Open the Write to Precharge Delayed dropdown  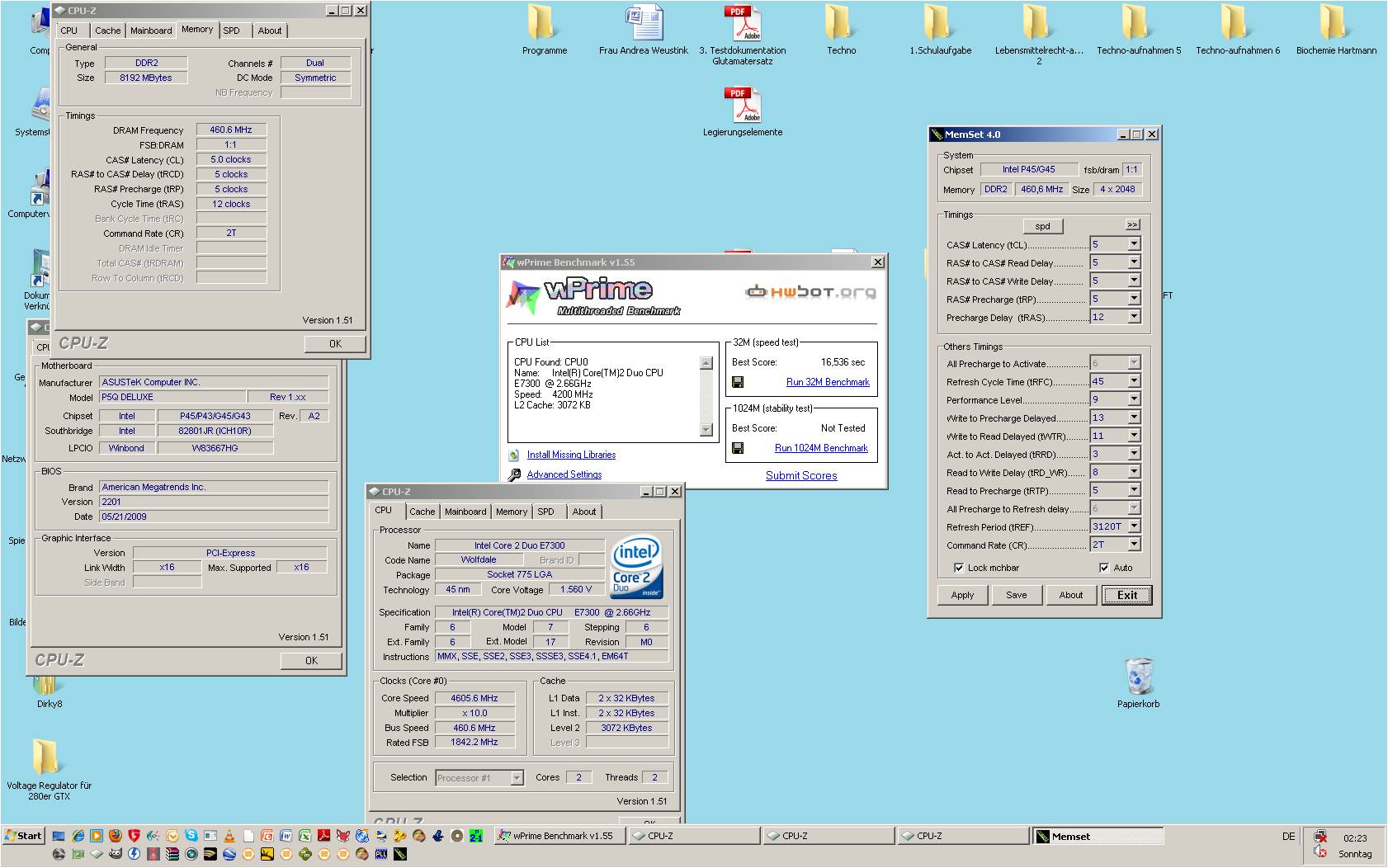click(x=1134, y=417)
